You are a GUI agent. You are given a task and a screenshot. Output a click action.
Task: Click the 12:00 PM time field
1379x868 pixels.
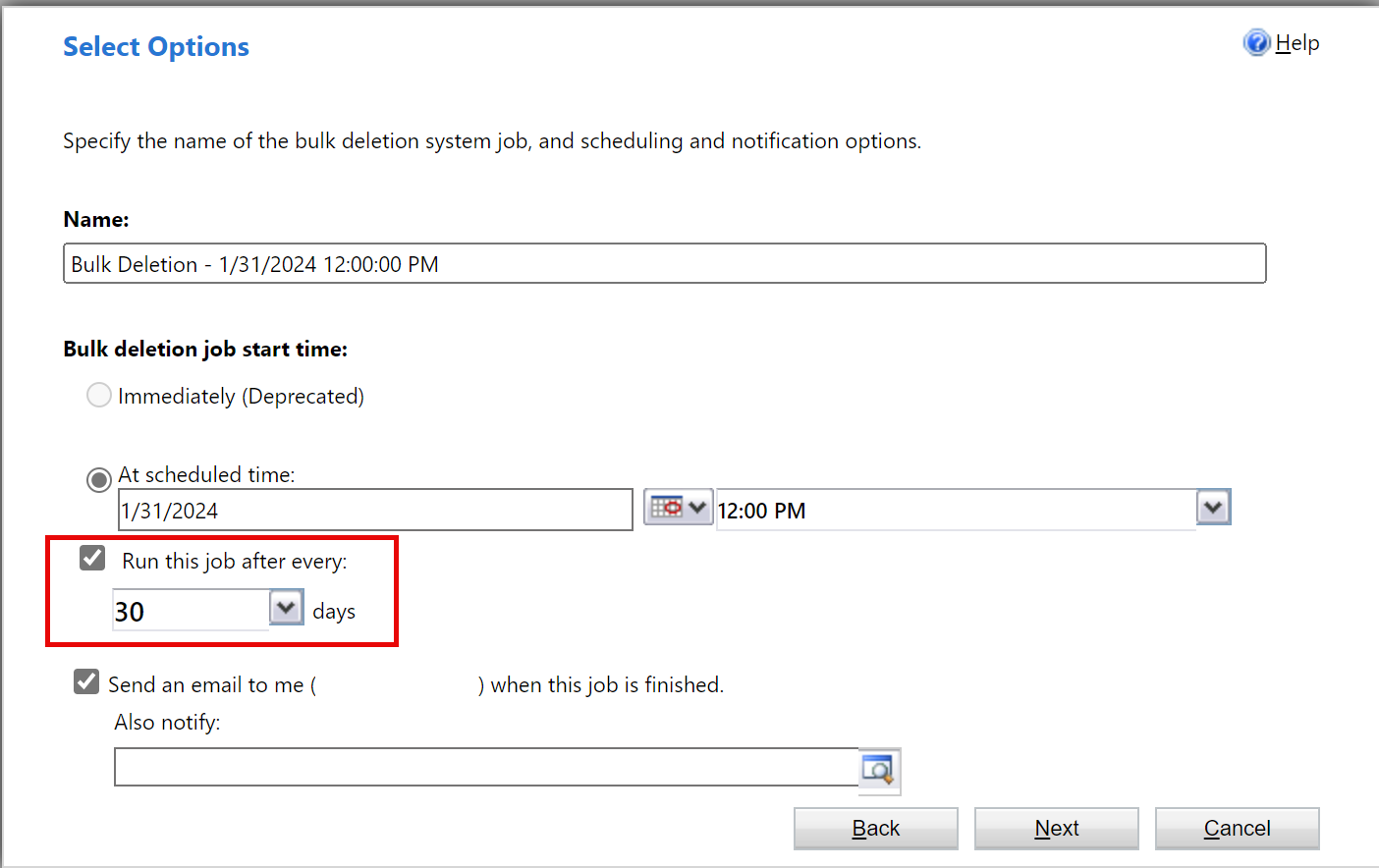click(x=957, y=510)
